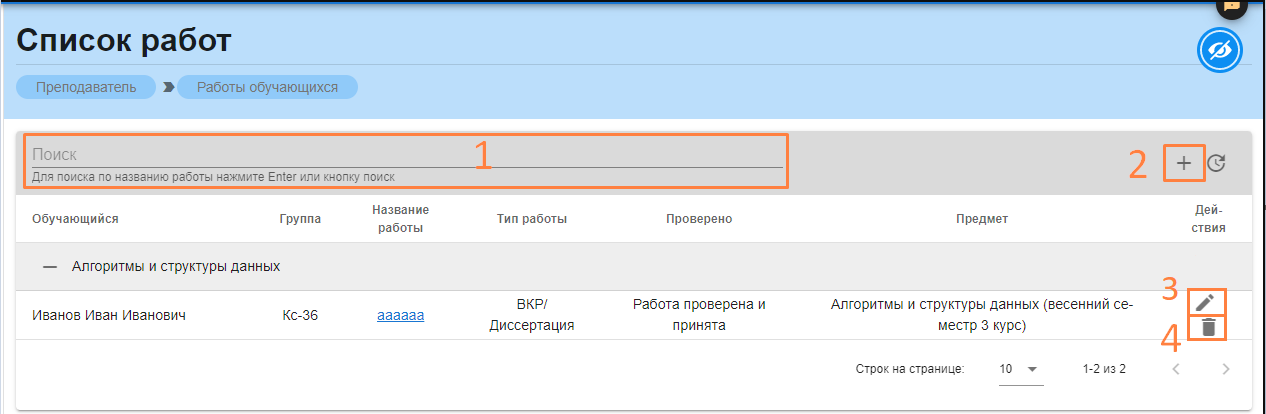Click the orange chat icon at top right

(x=1232, y=6)
